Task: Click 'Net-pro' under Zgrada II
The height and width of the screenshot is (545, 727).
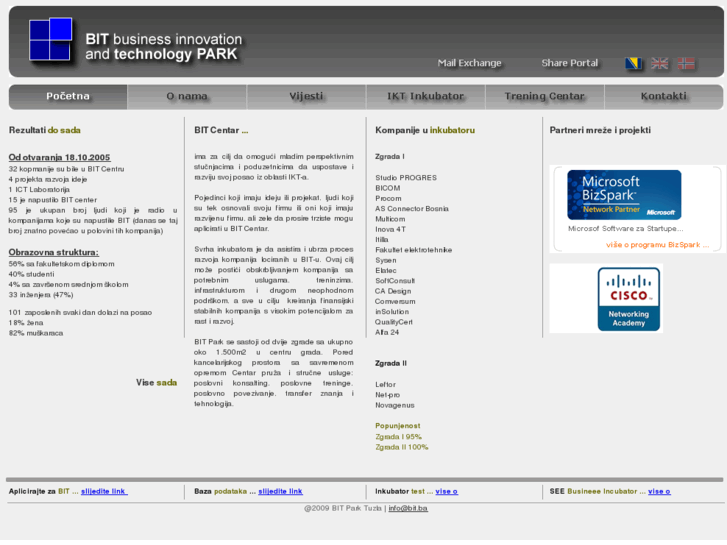Action: click(387, 395)
